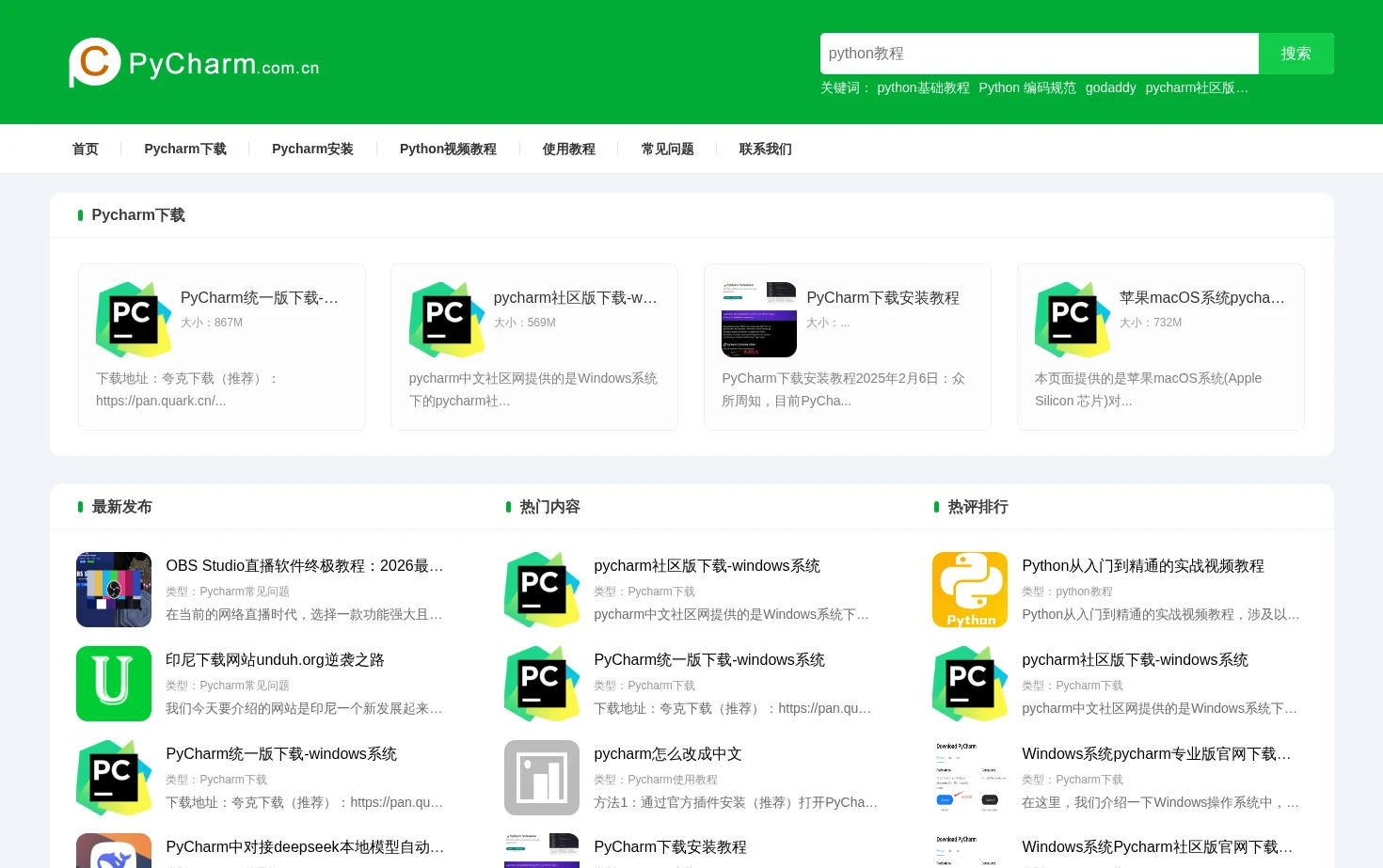The image size is (1383, 868).
Task: Click the green 搜索 search button
Action: [x=1296, y=54]
